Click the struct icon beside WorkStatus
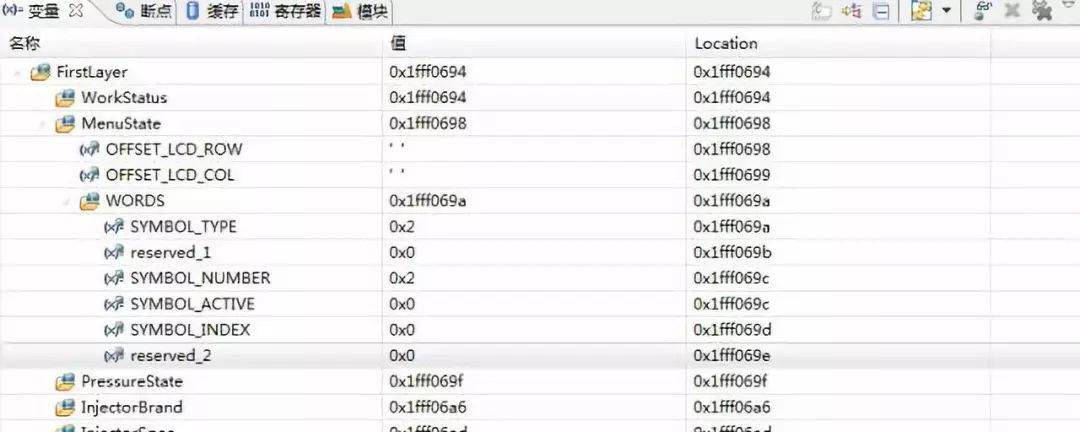The image size is (1080, 432). 65,98
